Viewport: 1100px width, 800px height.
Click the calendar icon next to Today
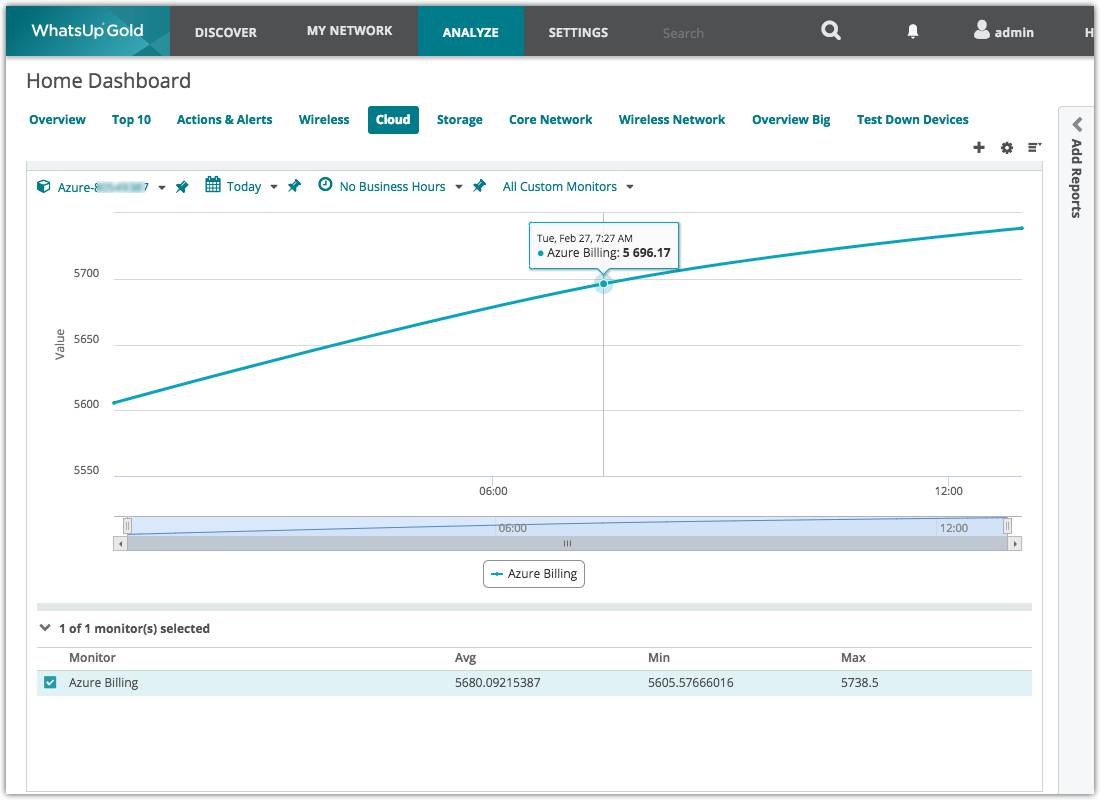211,185
